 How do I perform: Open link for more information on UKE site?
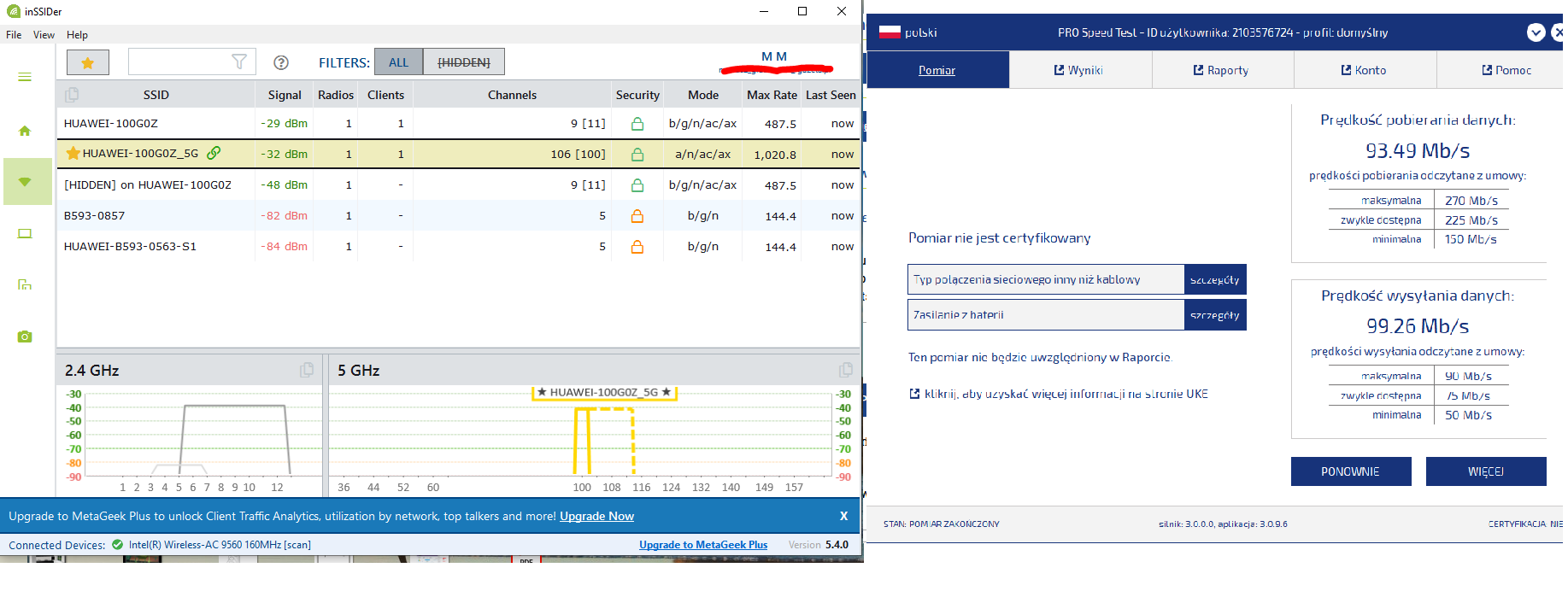1059,394
